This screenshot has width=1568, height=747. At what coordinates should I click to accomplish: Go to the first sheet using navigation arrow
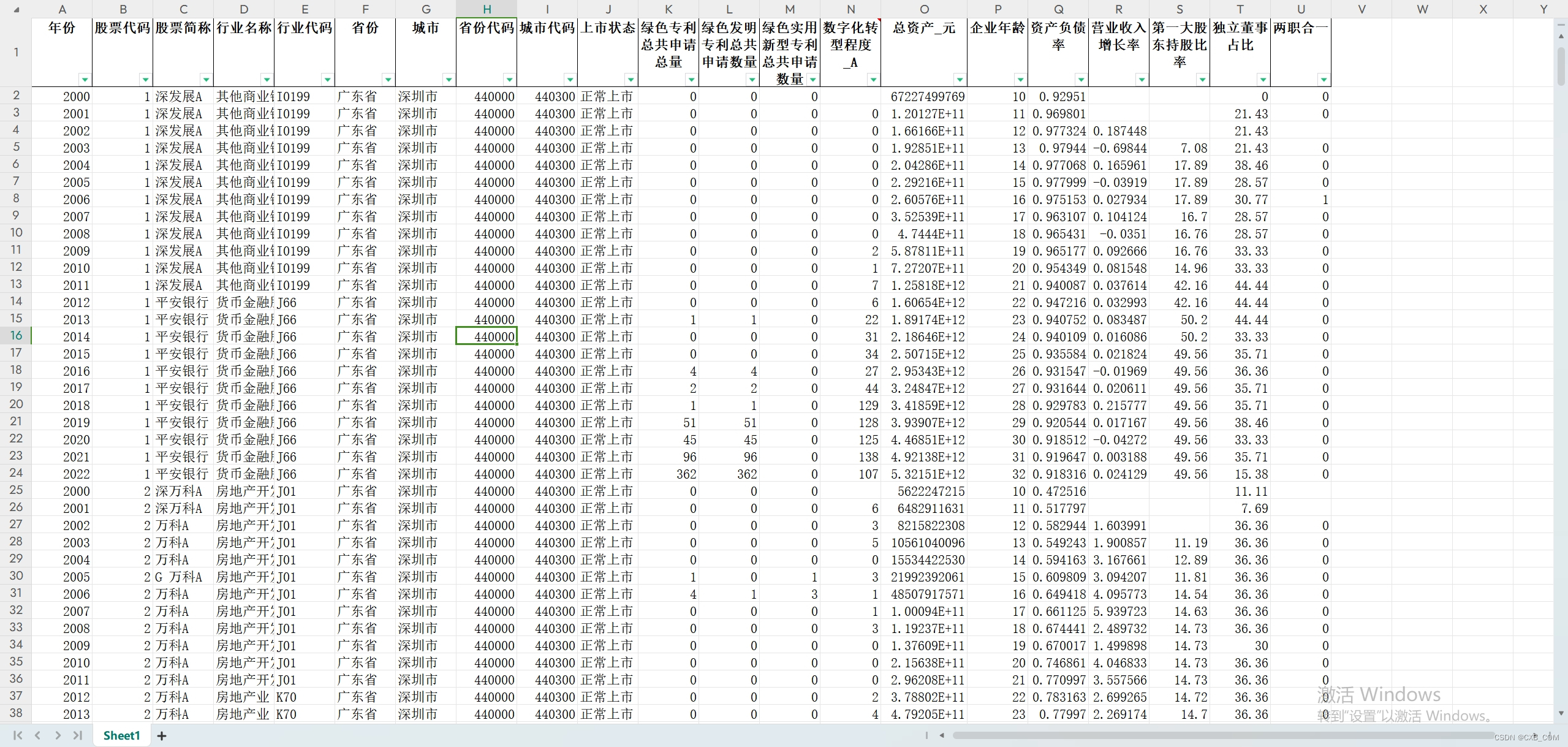click(x=17, y=735)
